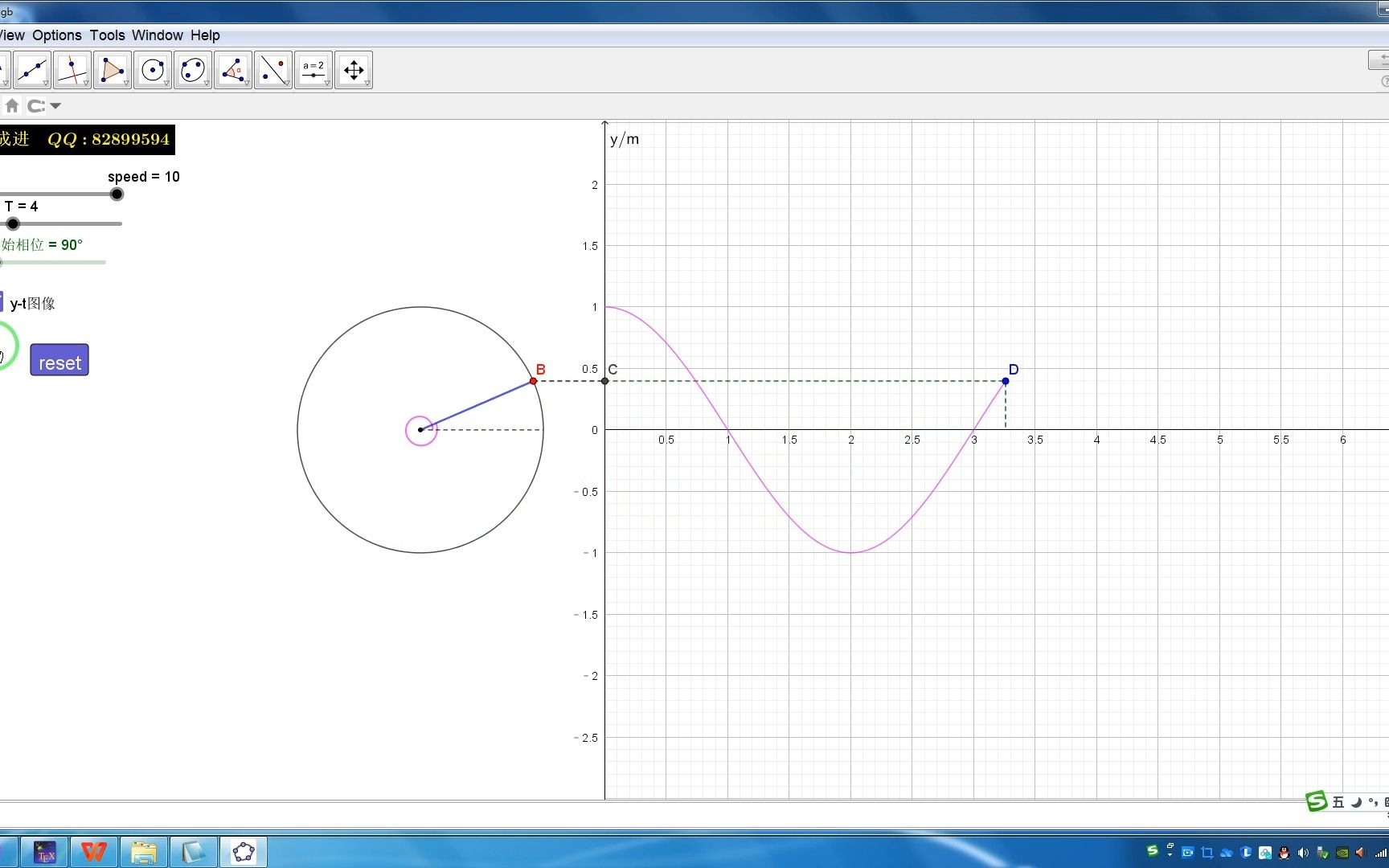
Task: Expand the Line tool submenu arrow
Action: 46,84
